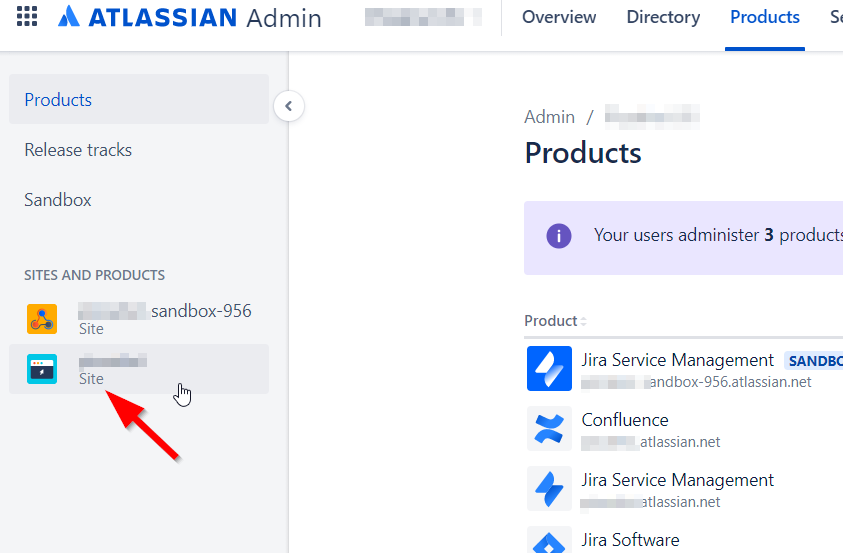This screenshot has width=843, height=553.
Task: Select Products in the sidebar
Action: (139, 99)
